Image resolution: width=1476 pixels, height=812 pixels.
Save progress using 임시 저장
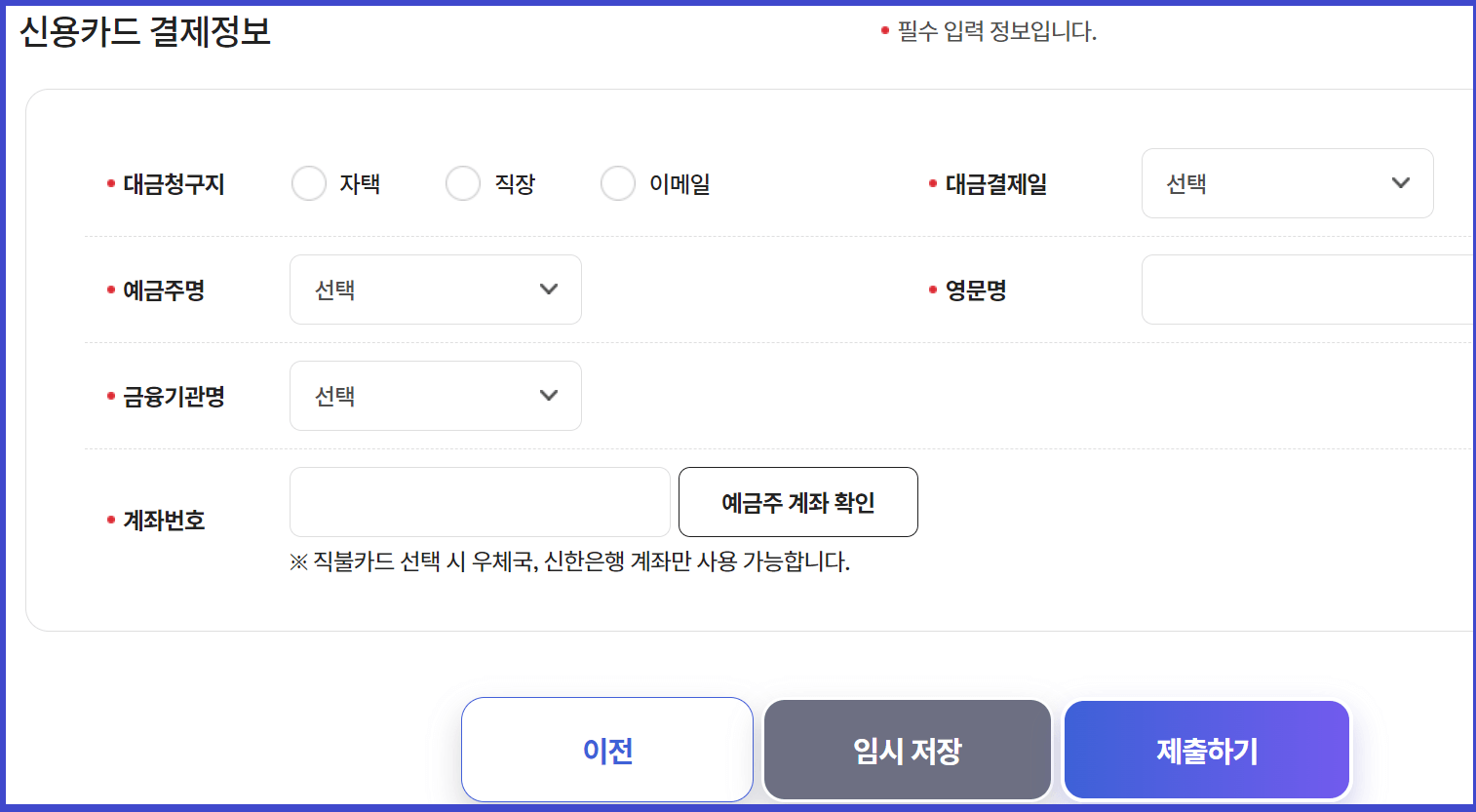pos(907,749)
